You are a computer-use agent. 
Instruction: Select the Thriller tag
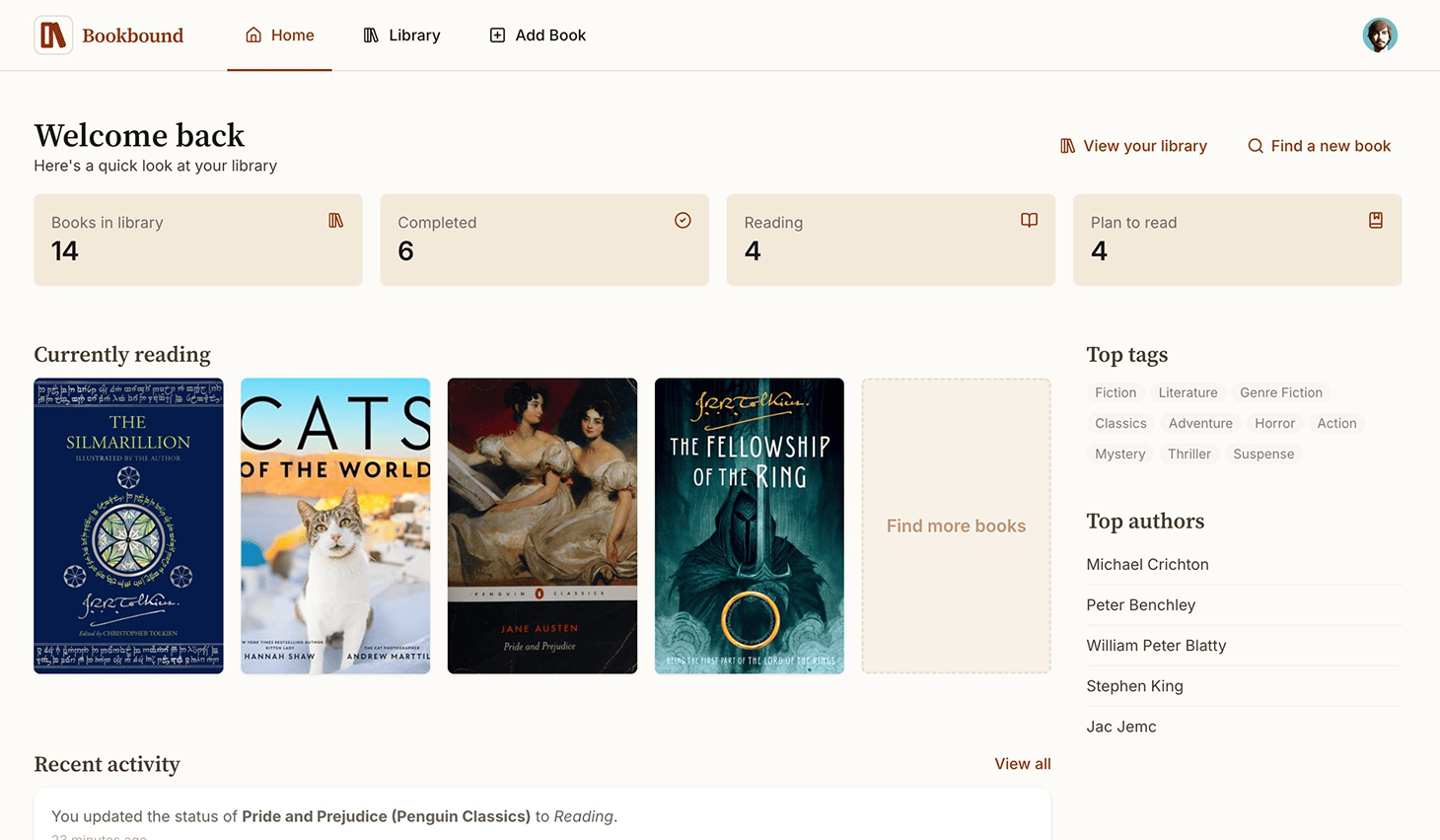click(x=1188, y=454)
